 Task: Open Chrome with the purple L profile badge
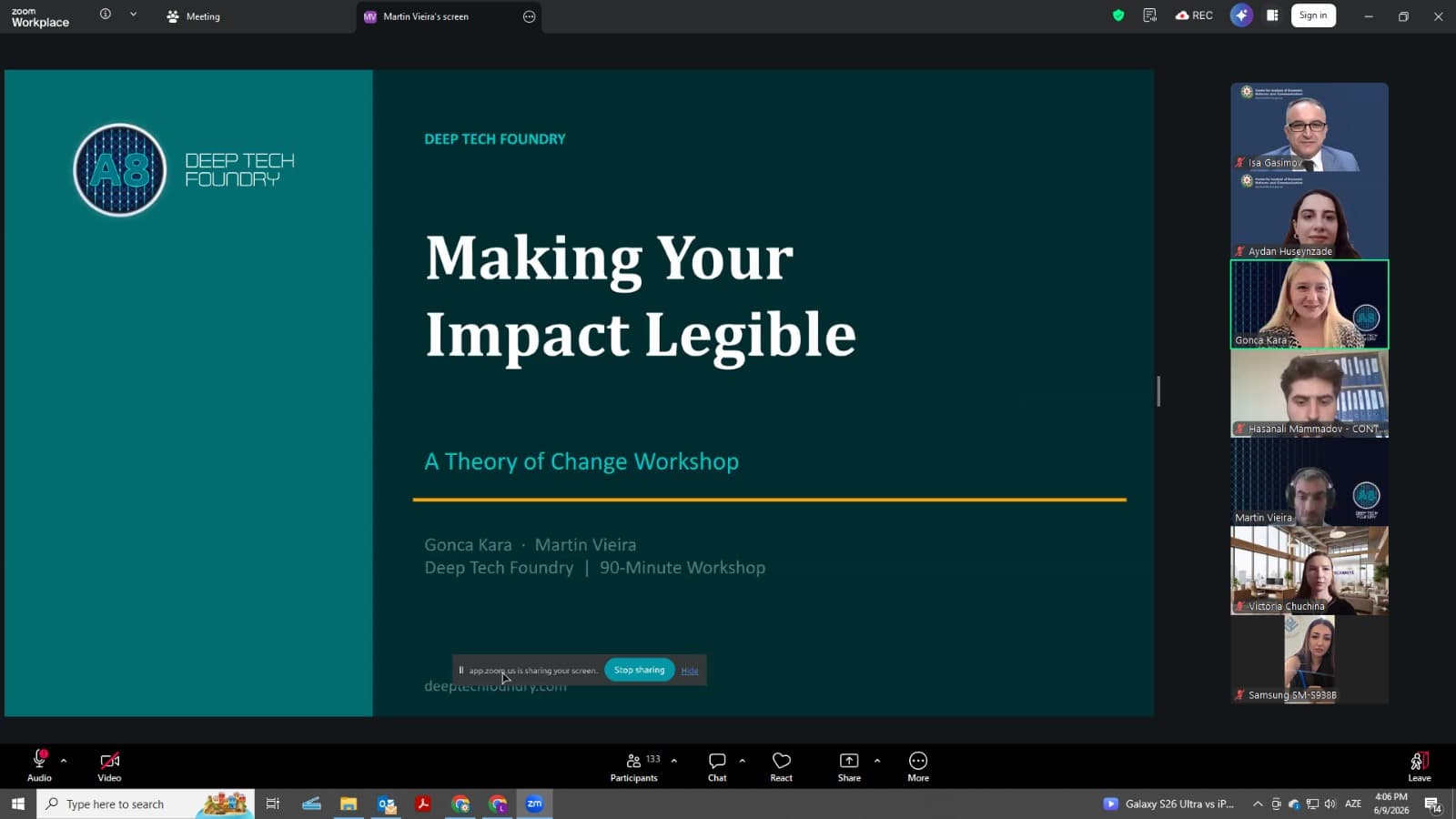coord(498,804)
